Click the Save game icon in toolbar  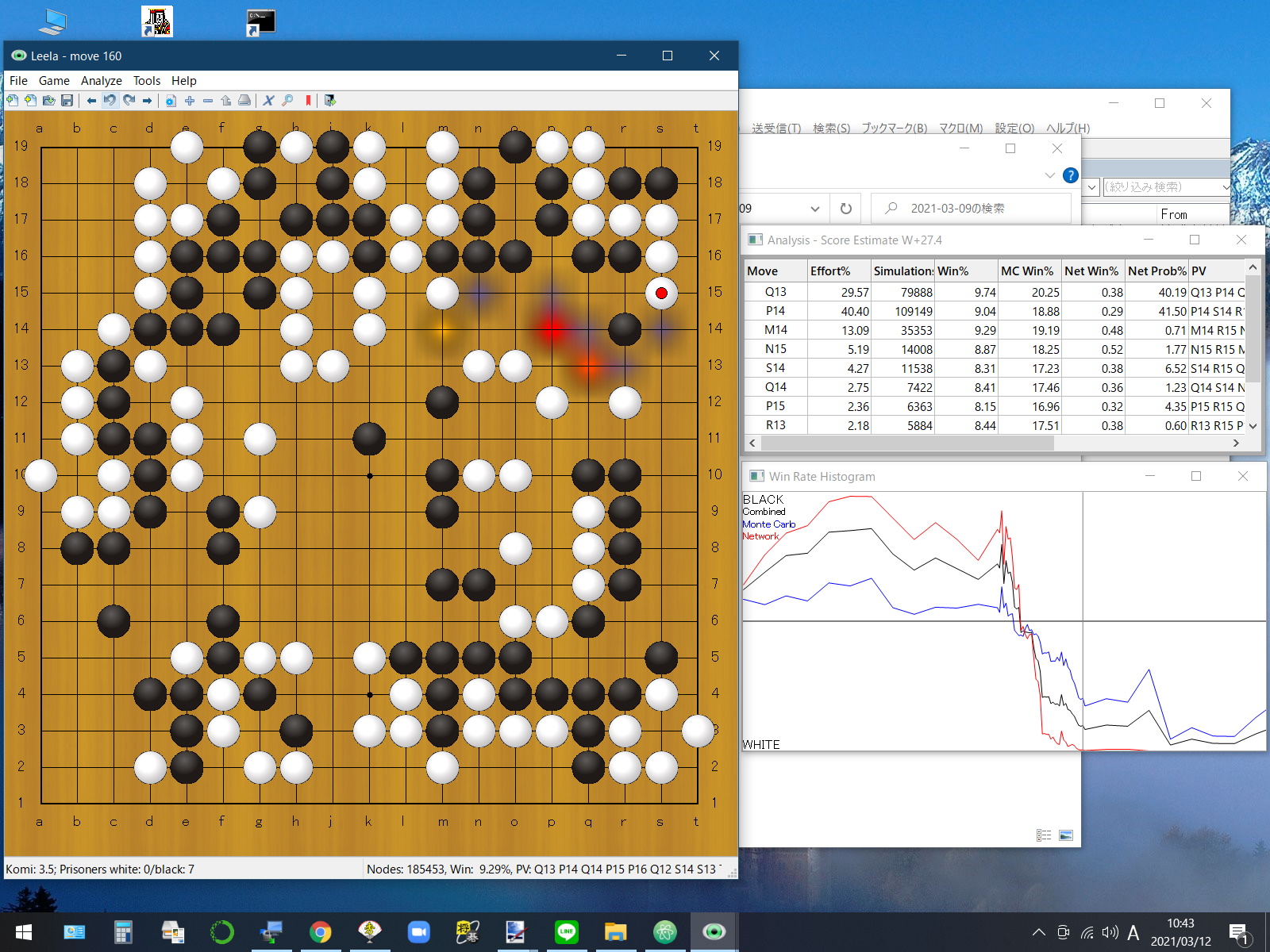[x=67, y=101]
